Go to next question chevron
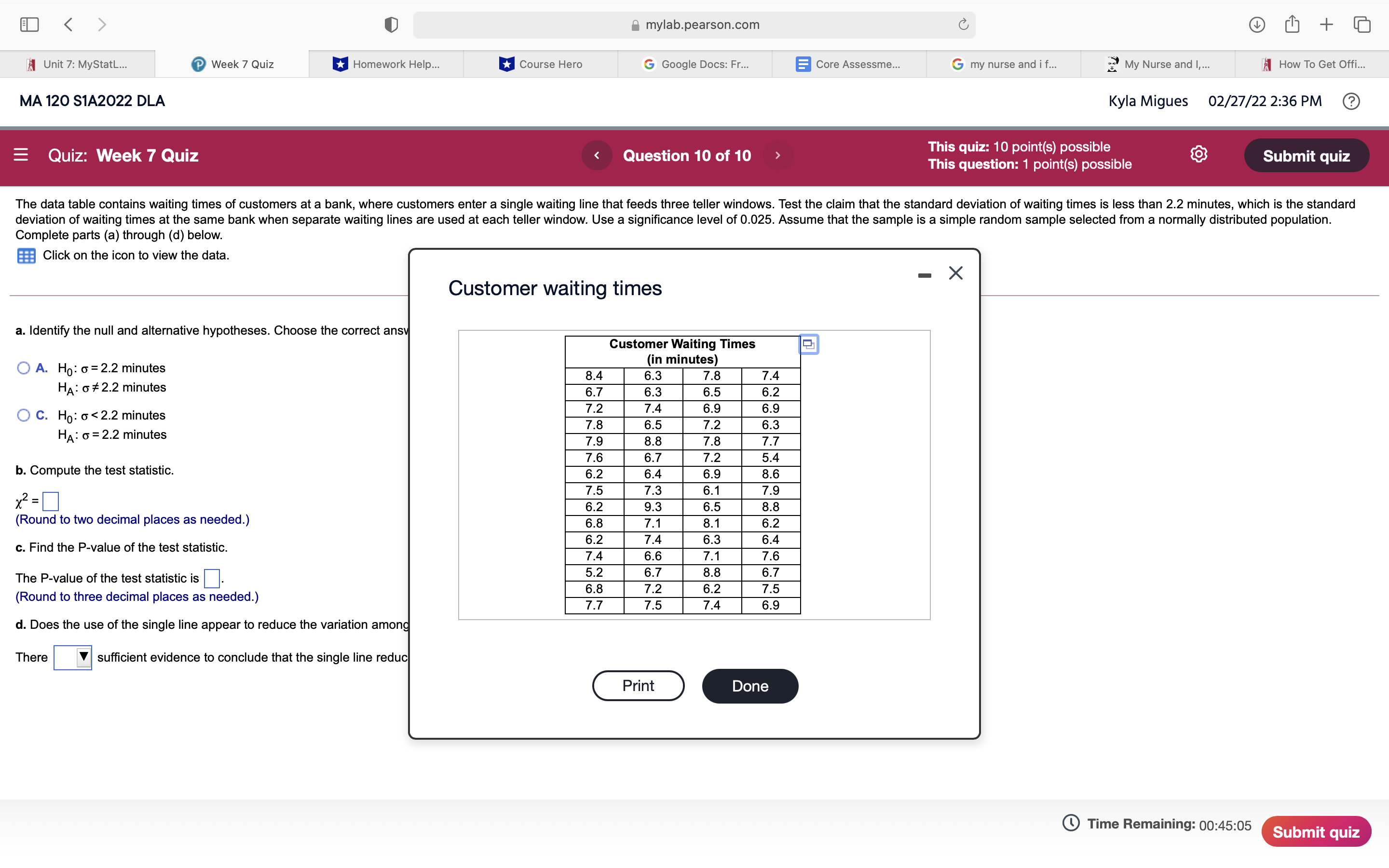The height and width of the screenshot is (868, 1389). [x=778, y=156]
